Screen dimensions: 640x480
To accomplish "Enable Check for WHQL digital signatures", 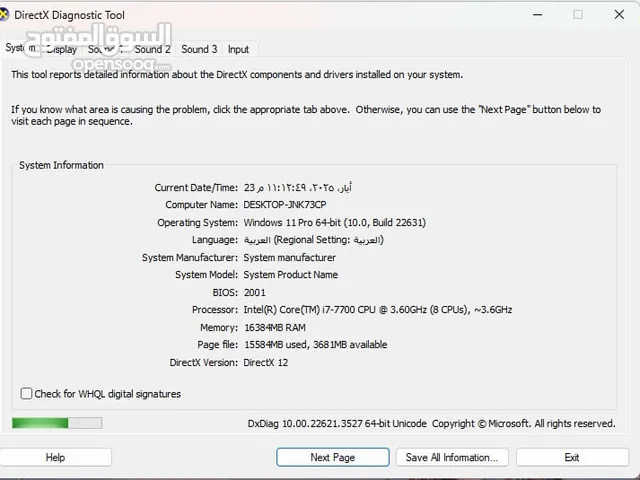I will [26, 393].
